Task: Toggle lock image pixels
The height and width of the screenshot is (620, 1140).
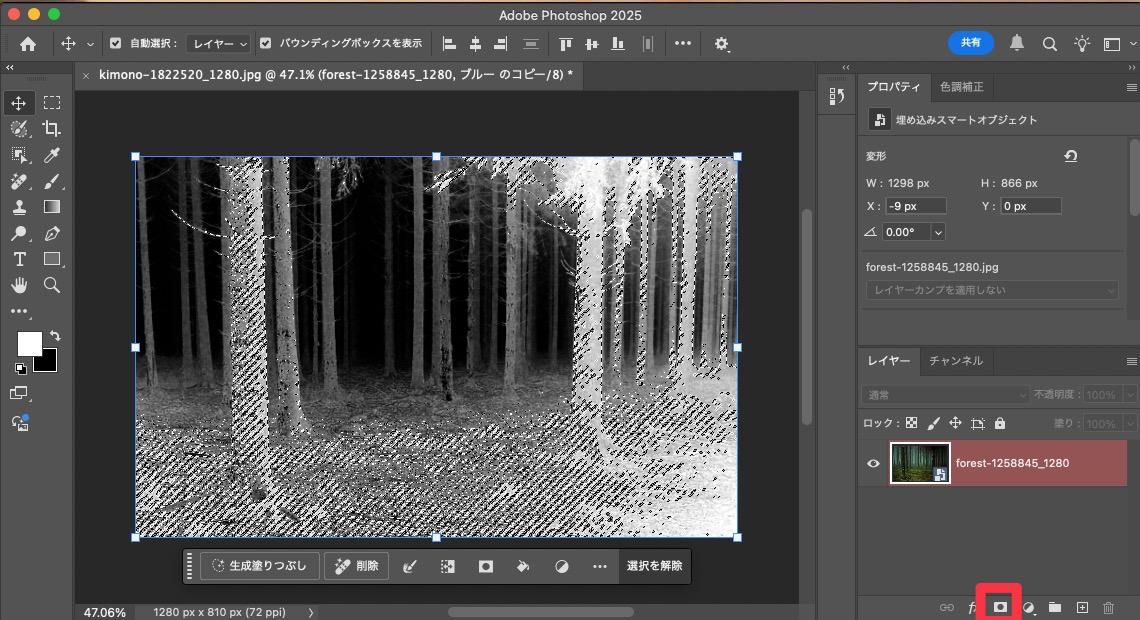Action: [x=934, y=423]
